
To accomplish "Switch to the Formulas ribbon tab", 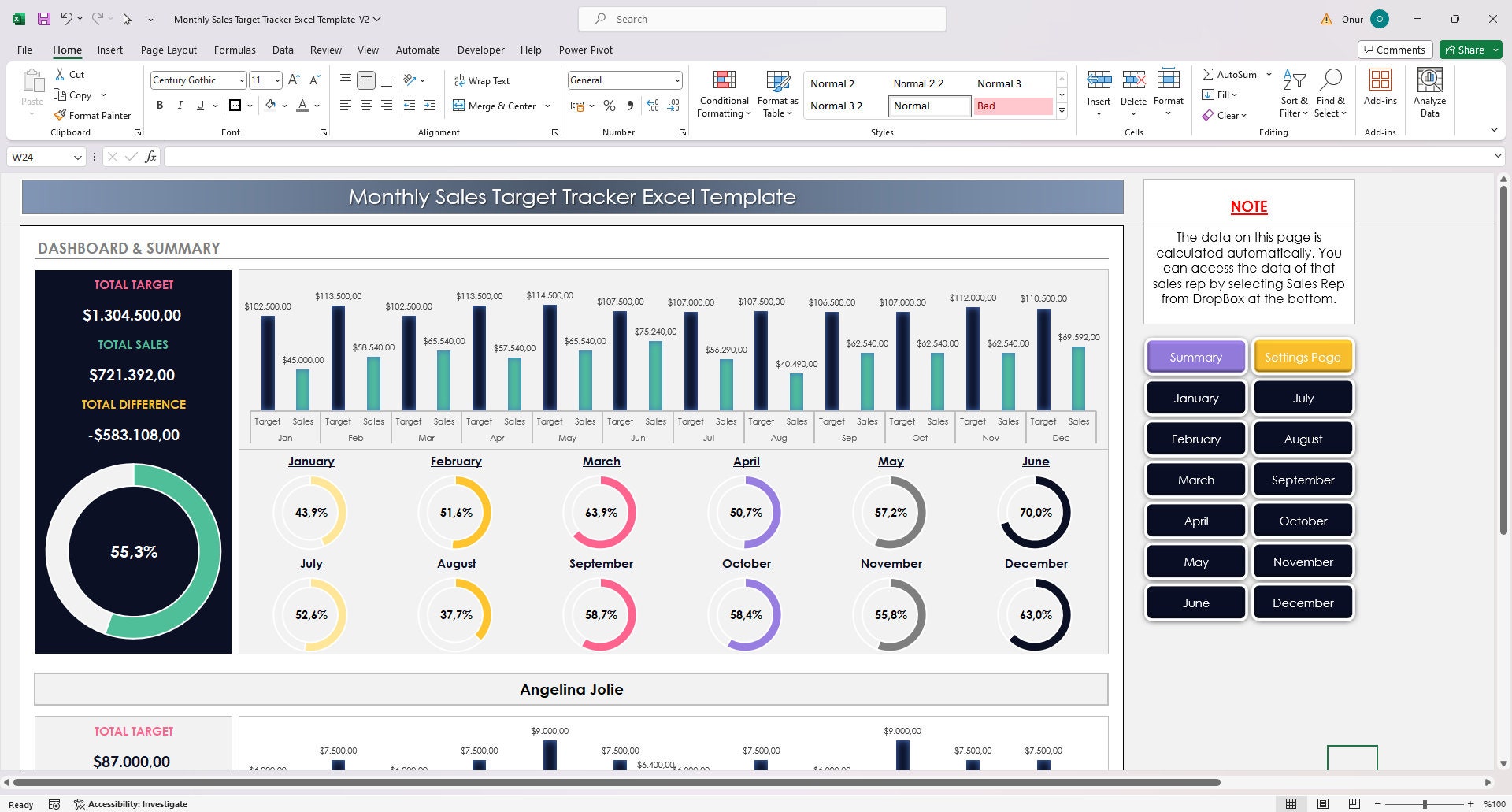I will click(x=235, y=50).
